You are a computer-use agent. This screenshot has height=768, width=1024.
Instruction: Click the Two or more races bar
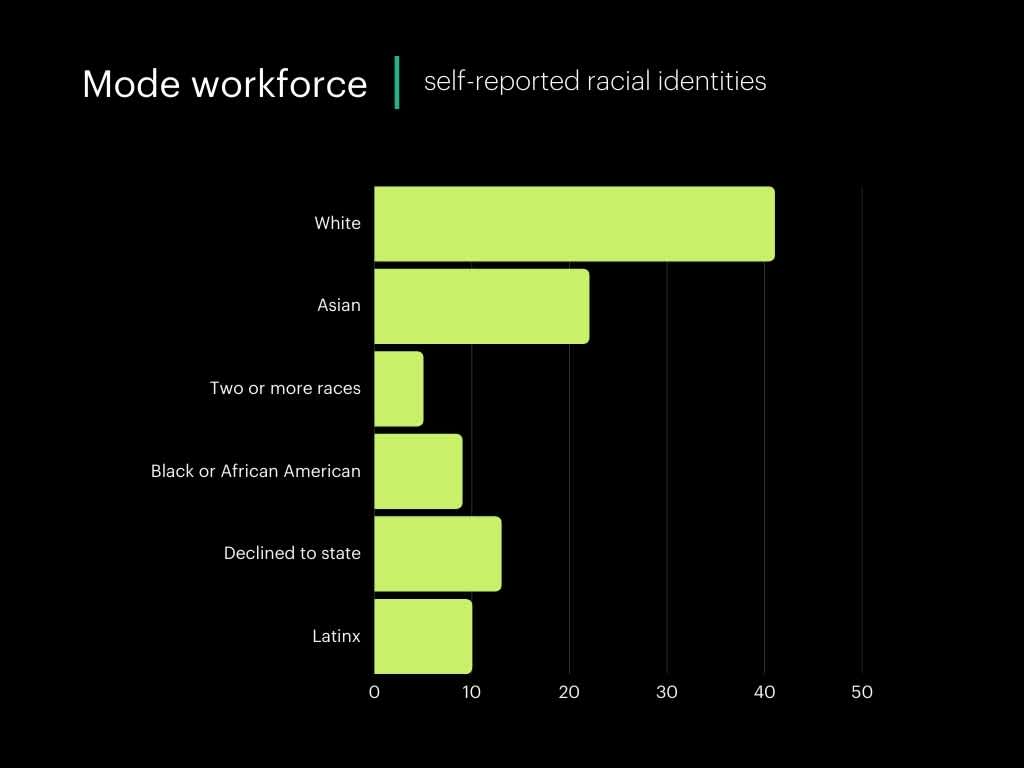click(397, 388)
